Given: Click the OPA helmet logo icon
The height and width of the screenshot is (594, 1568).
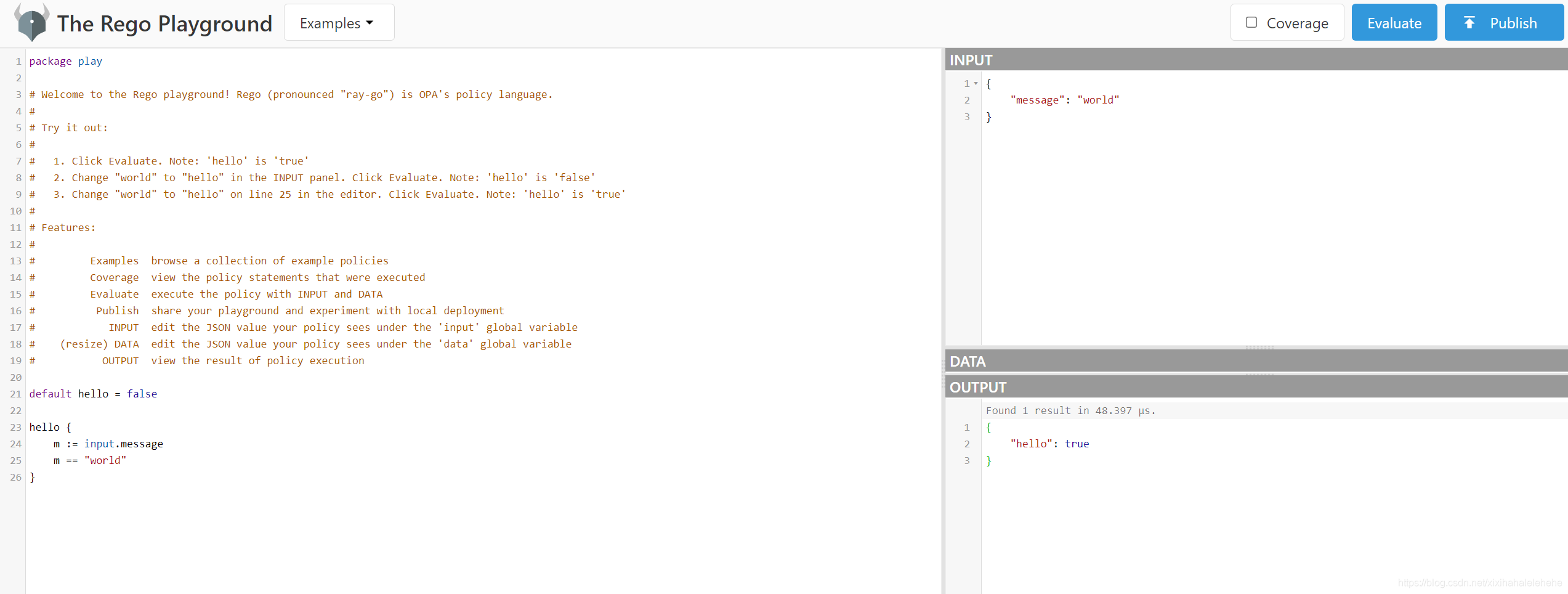Looking at the screenshot, I should (32, 22).
